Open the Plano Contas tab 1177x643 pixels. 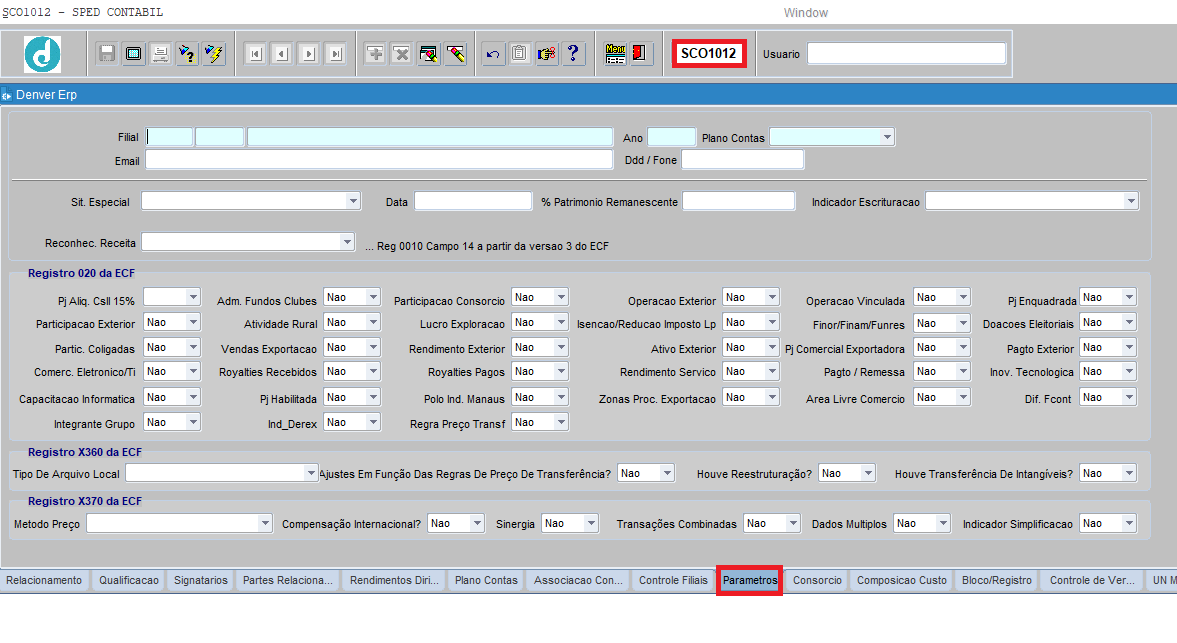[486, 580]
